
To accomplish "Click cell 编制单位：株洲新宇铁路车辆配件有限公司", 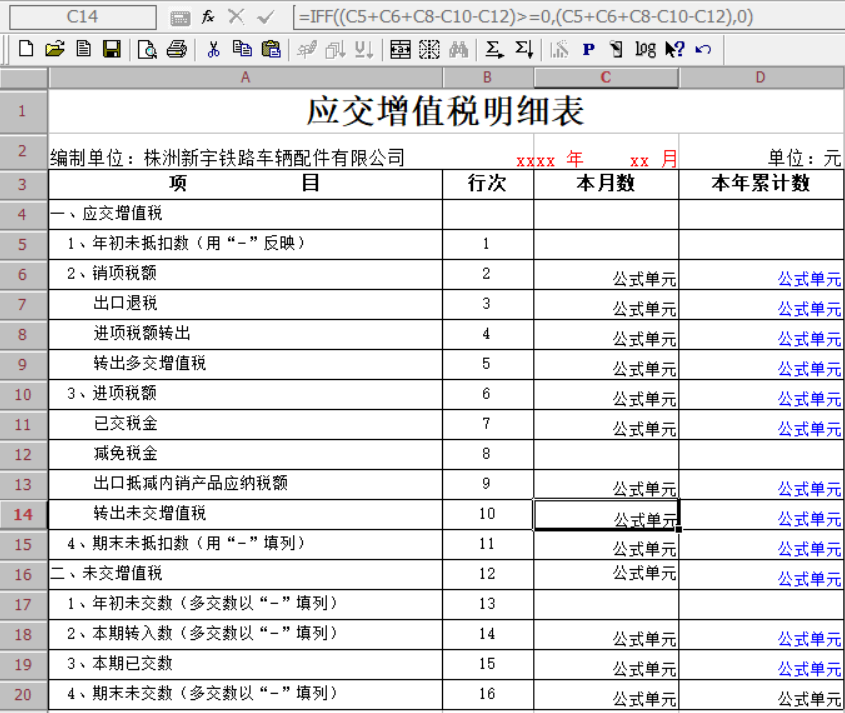I will coord(227,158).
